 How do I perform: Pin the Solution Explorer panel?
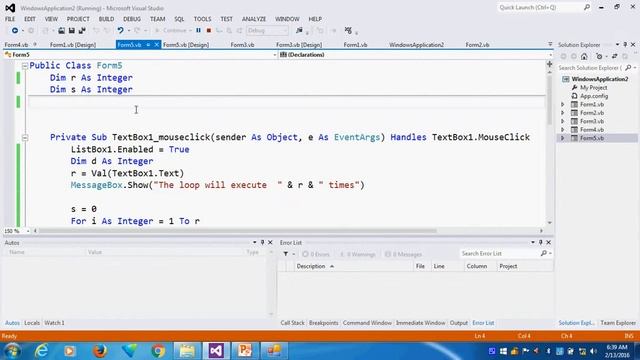(x=625, y=44)
